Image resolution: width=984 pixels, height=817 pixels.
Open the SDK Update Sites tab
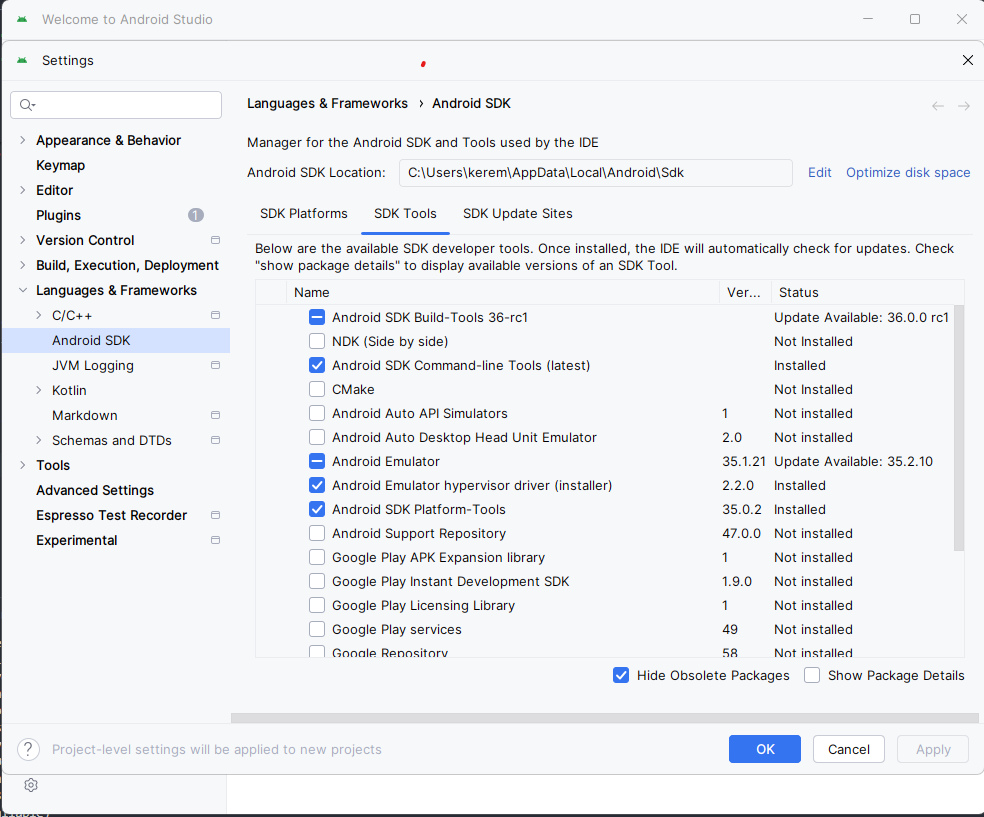(517, 213)
